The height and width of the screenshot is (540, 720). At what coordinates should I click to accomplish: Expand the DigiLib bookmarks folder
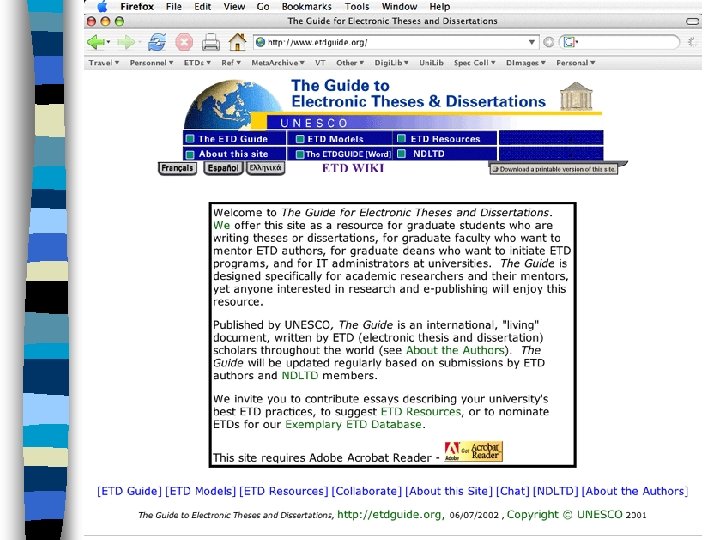tap(391, 62)
